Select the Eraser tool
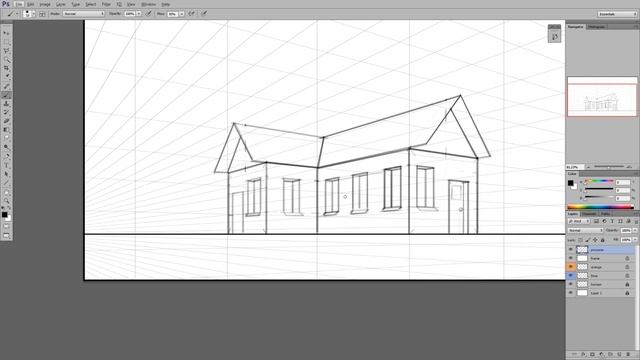Screen dimensions: 640x360 (6, 121)
